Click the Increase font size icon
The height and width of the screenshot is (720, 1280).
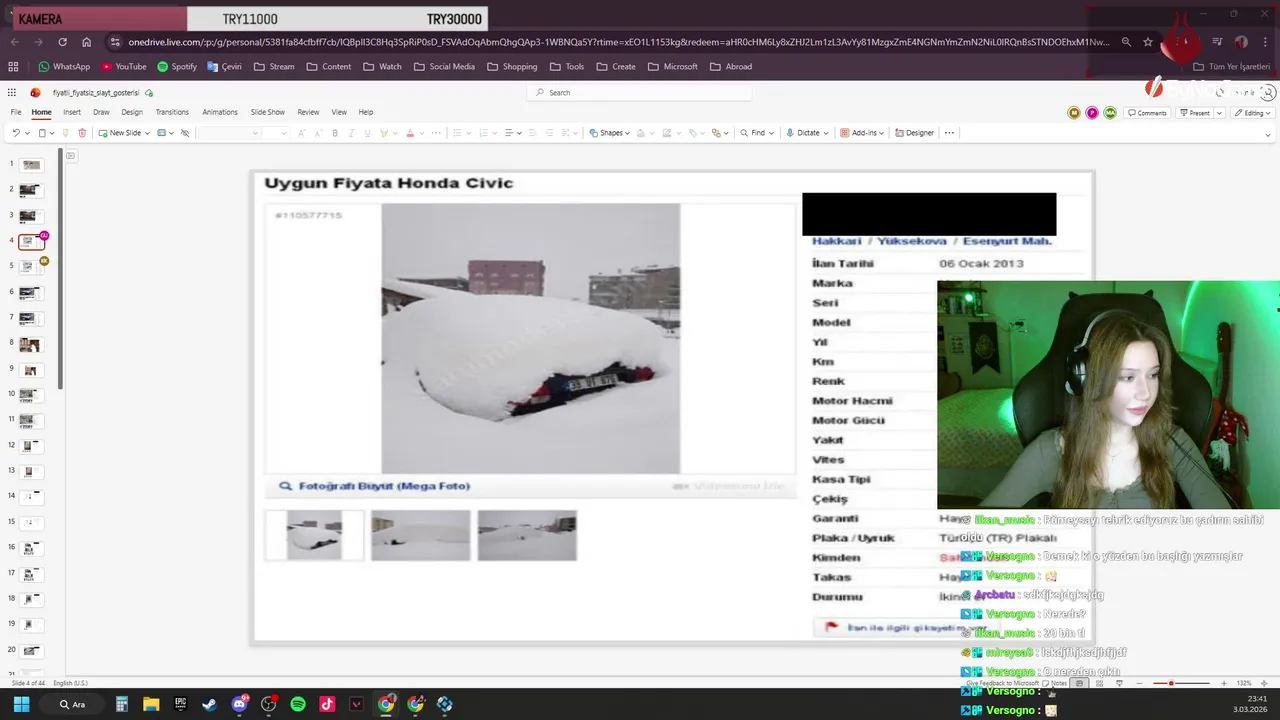point(301,132)
